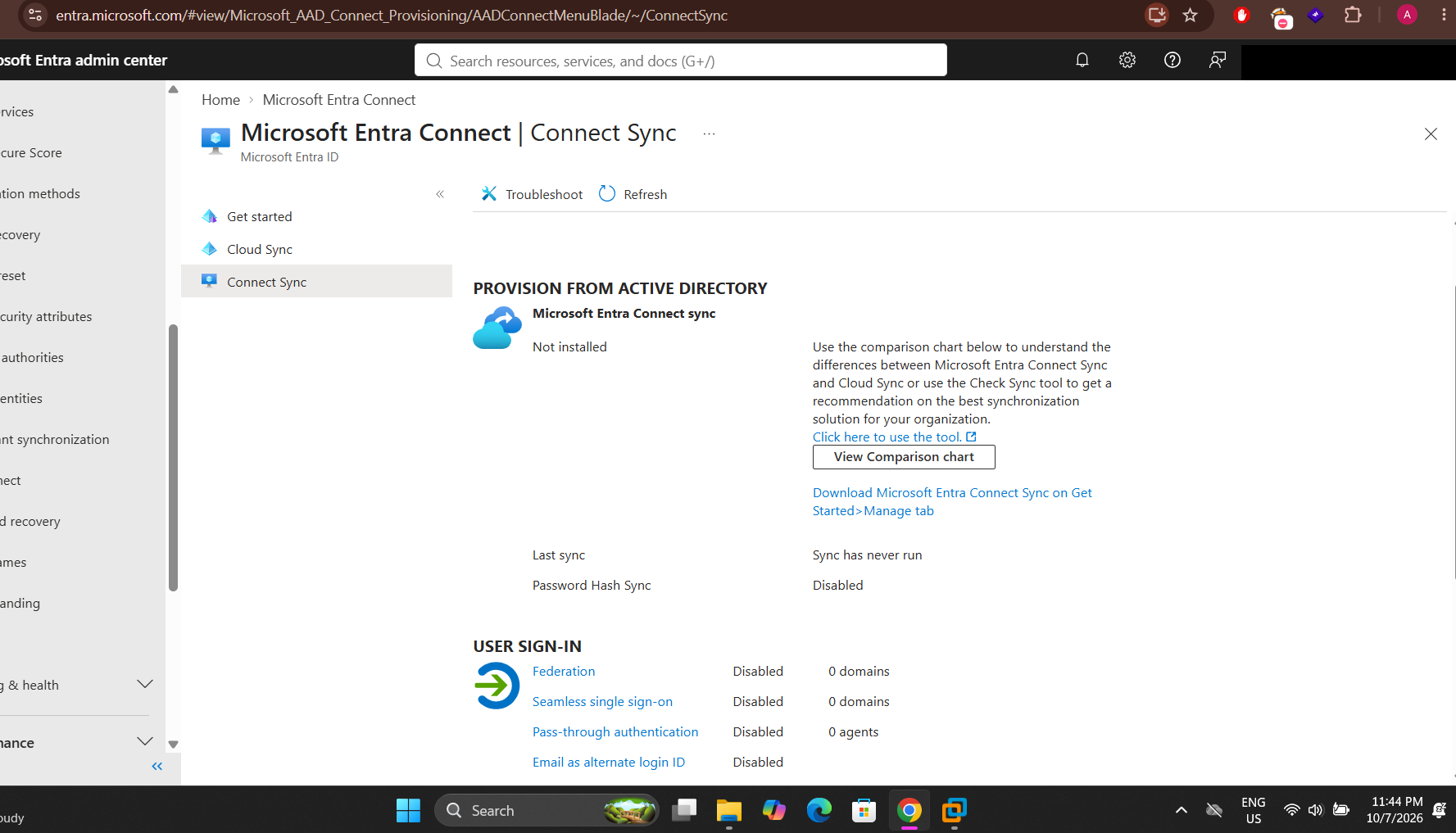Open Pass-through authentication link
This screenshot has height=833, width=1456.
[x=615, y=731]
